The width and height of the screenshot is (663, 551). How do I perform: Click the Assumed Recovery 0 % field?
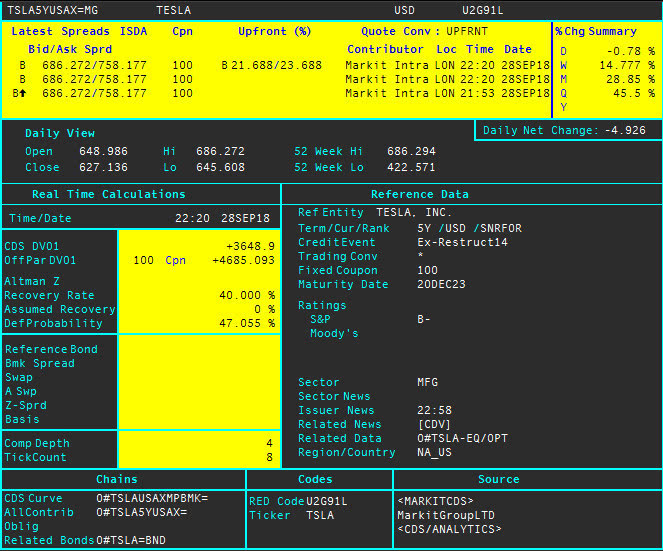click(x=265, y=309)
